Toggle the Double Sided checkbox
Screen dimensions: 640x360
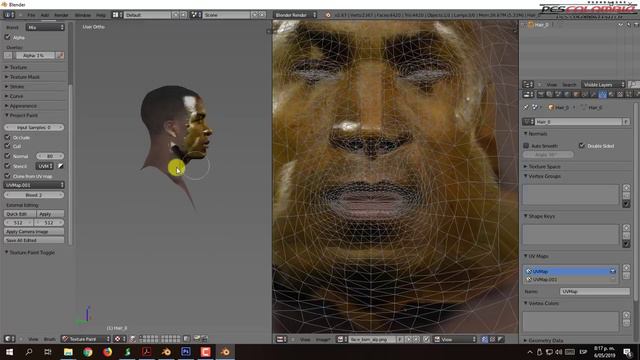click(x=582, y=146)
